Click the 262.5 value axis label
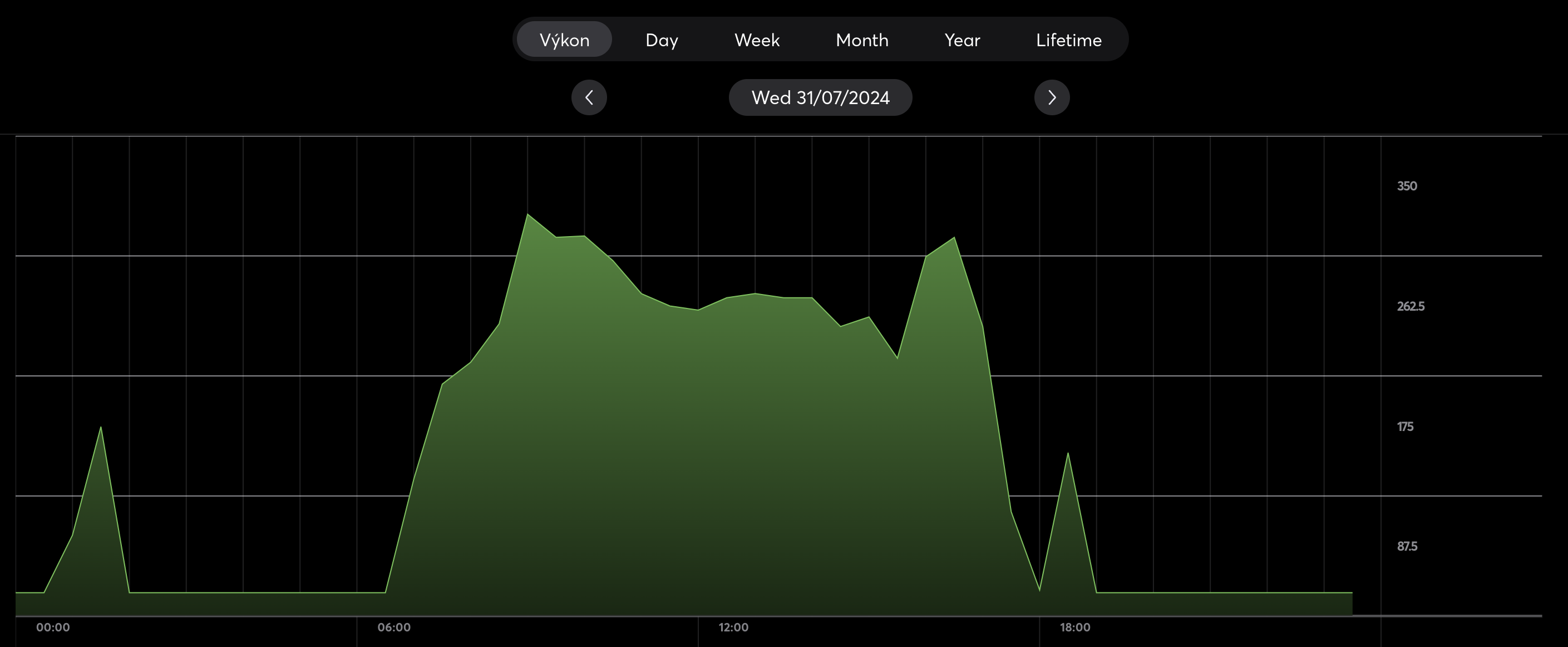Image resolution: width=1568 pixels, height=647 pixels. tap(1411, 306)
